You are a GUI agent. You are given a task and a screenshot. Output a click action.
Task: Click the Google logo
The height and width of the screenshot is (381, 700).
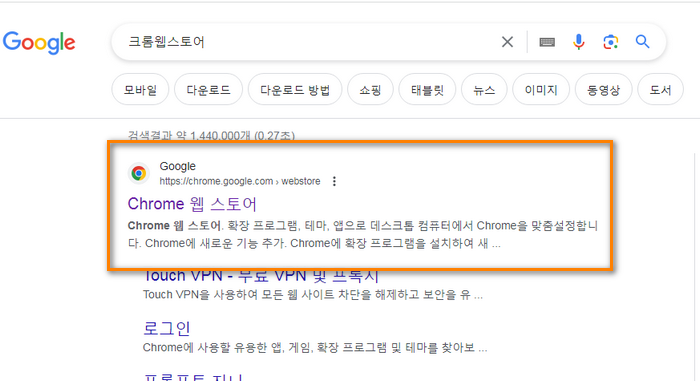pyautogui.click(x=39, y=42)
